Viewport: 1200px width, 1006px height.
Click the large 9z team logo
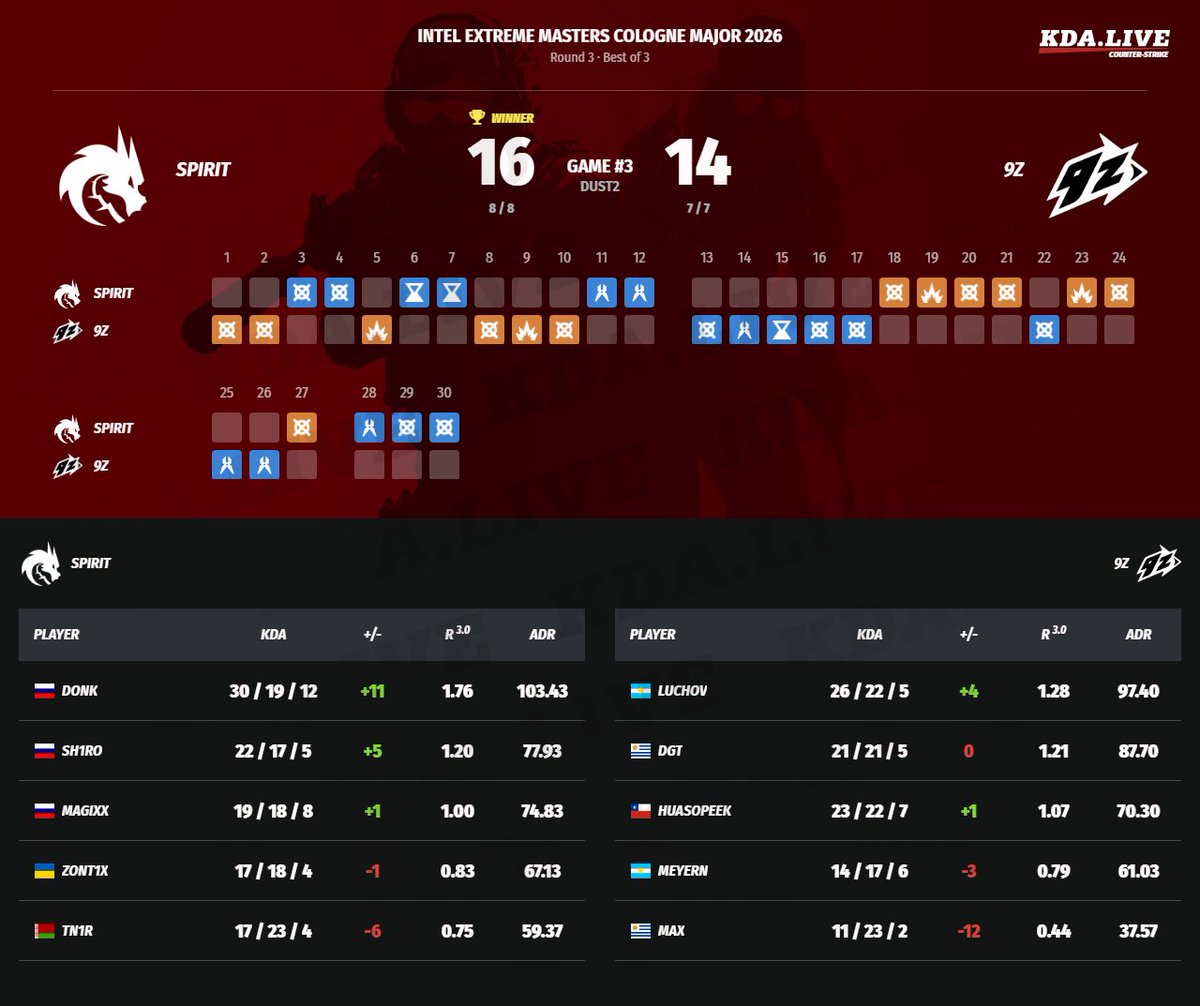1097,176
